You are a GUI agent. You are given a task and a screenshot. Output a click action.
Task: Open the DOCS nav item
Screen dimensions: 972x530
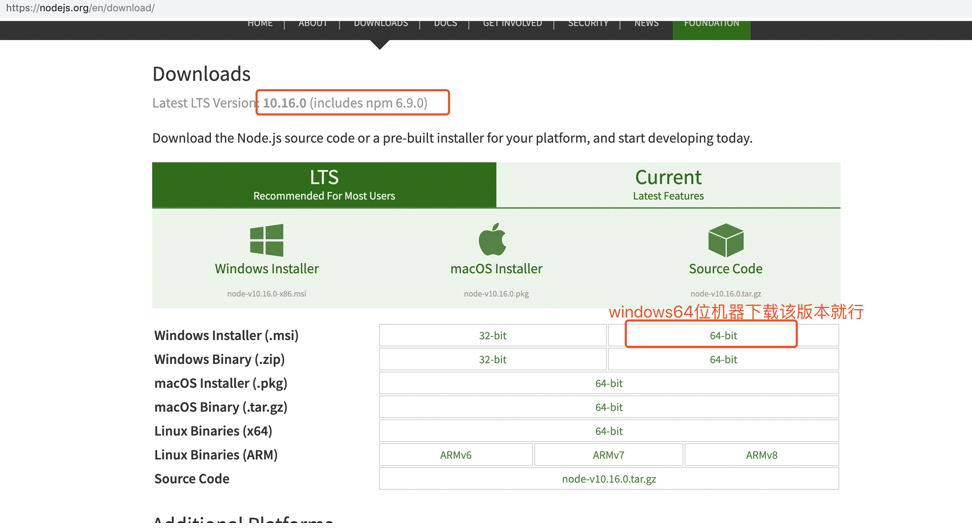[445, 24]
